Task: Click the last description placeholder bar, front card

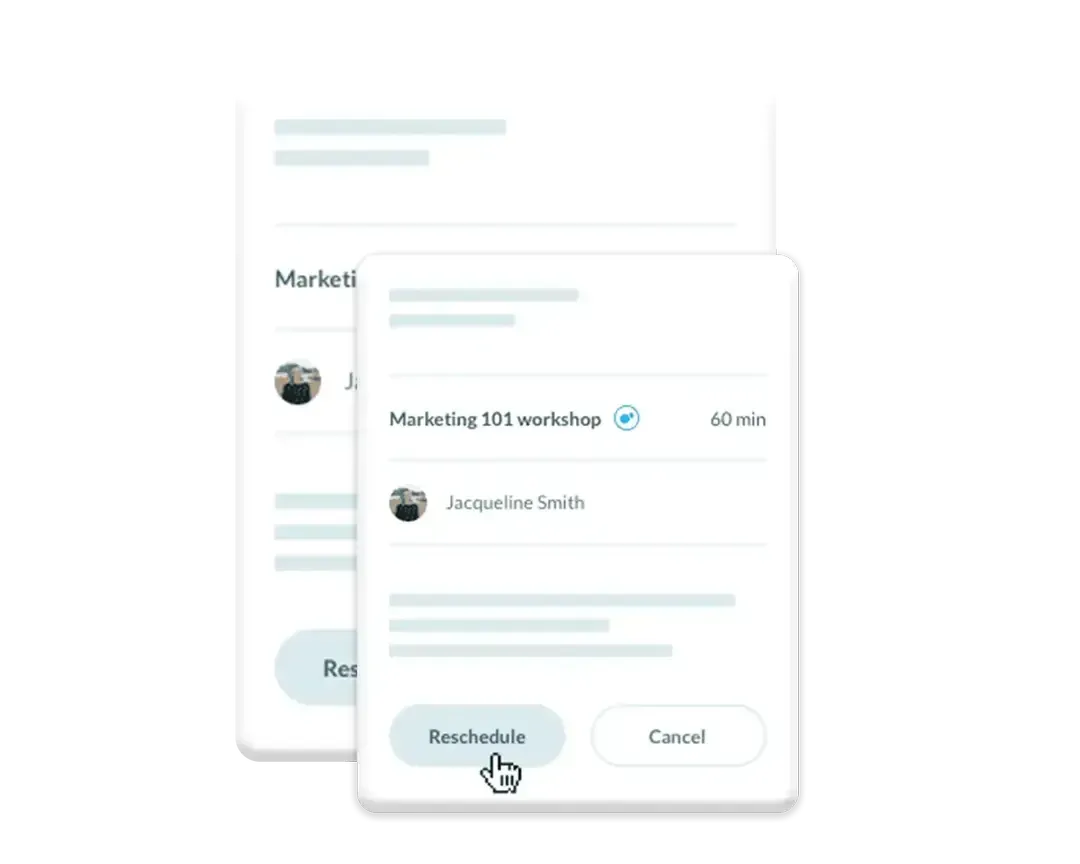Action: (530, 650)
